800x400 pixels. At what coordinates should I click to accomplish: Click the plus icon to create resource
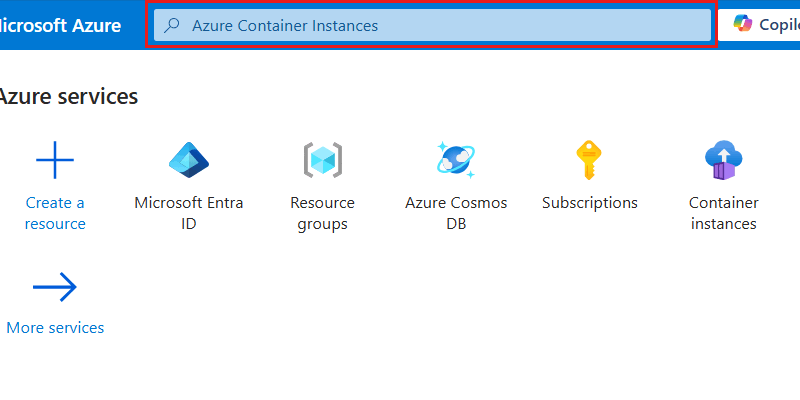[55, 159]
